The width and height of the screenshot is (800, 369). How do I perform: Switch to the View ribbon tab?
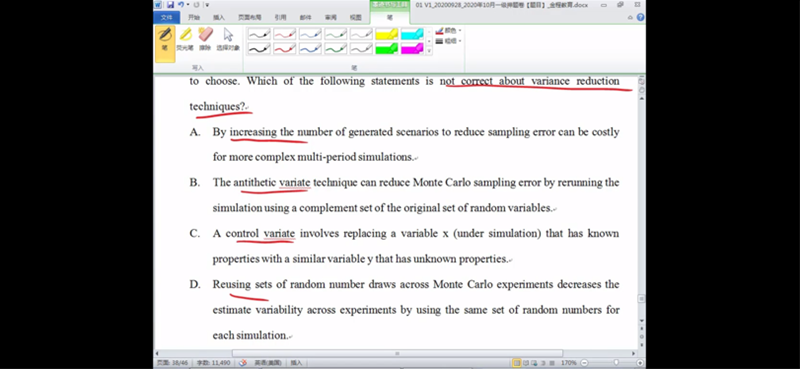(356, 17)
